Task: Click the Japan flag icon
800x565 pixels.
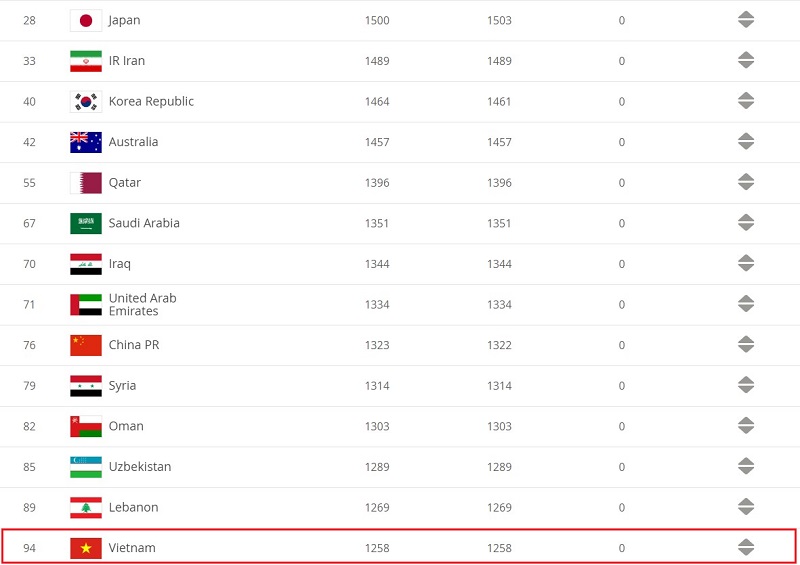Action: pyautogui.click(x=86, y=20)
